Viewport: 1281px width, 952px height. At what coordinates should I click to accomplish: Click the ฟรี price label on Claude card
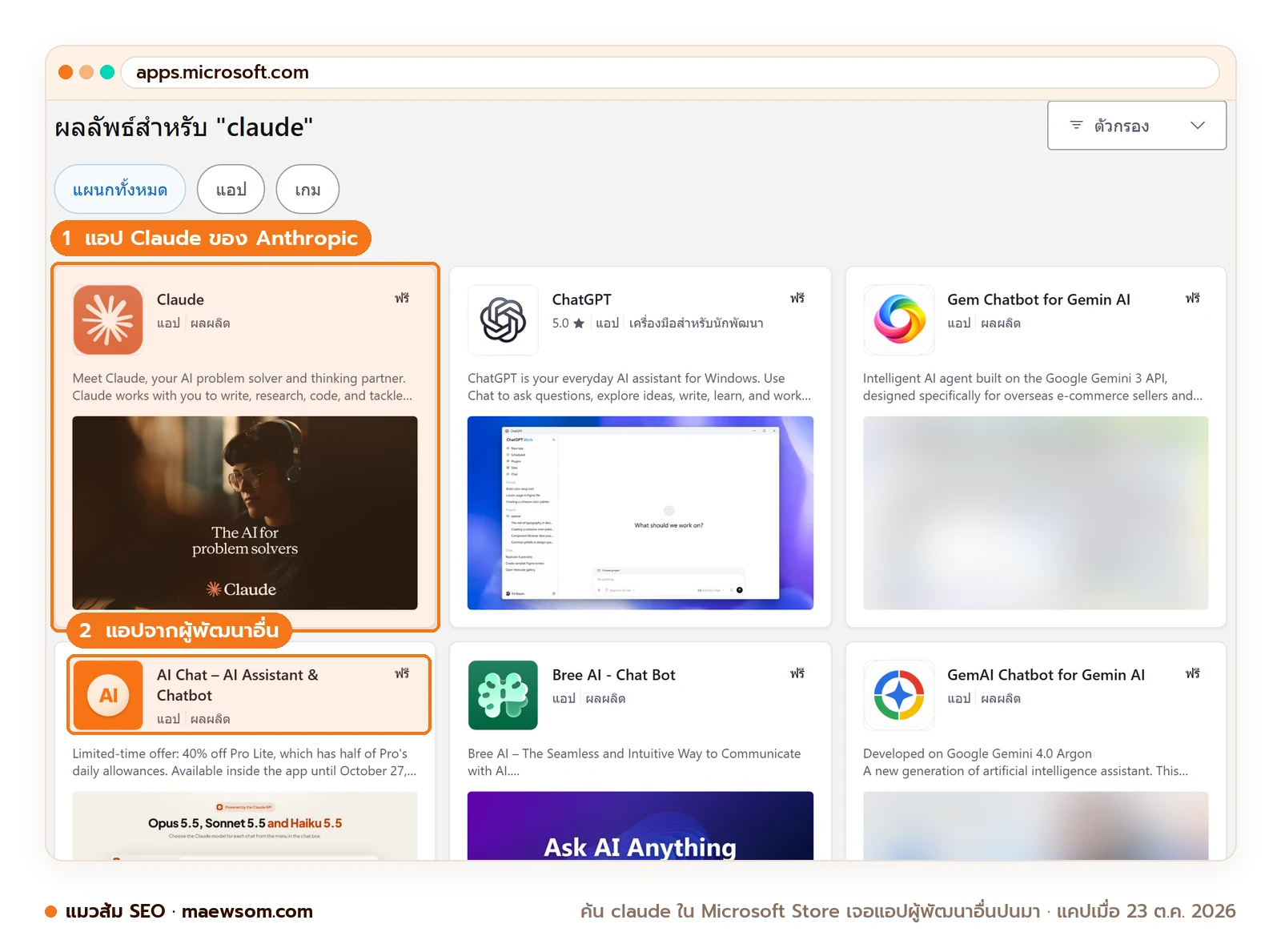click(402, 298)
